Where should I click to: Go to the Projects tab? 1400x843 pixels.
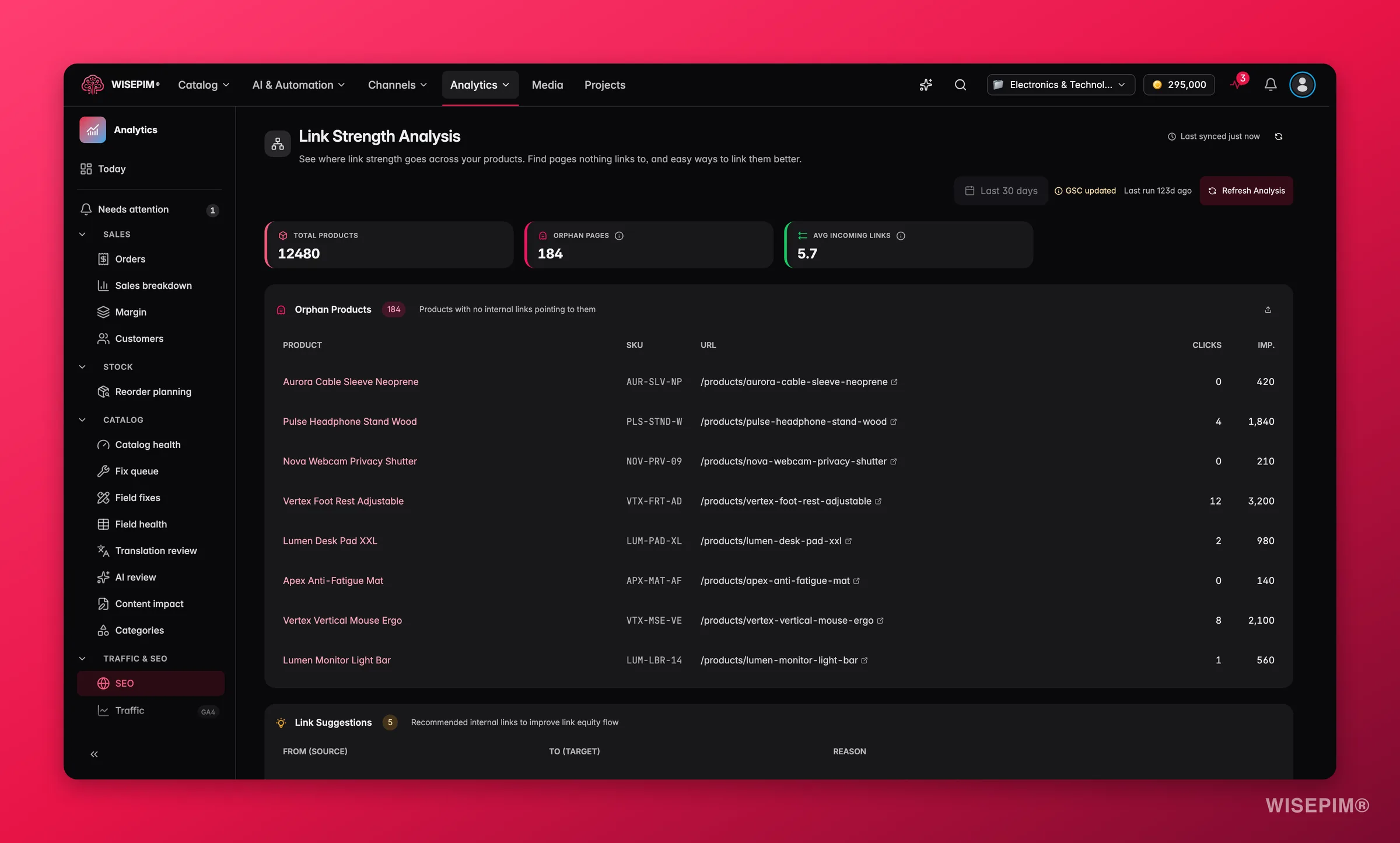click(x=605, y=85)
